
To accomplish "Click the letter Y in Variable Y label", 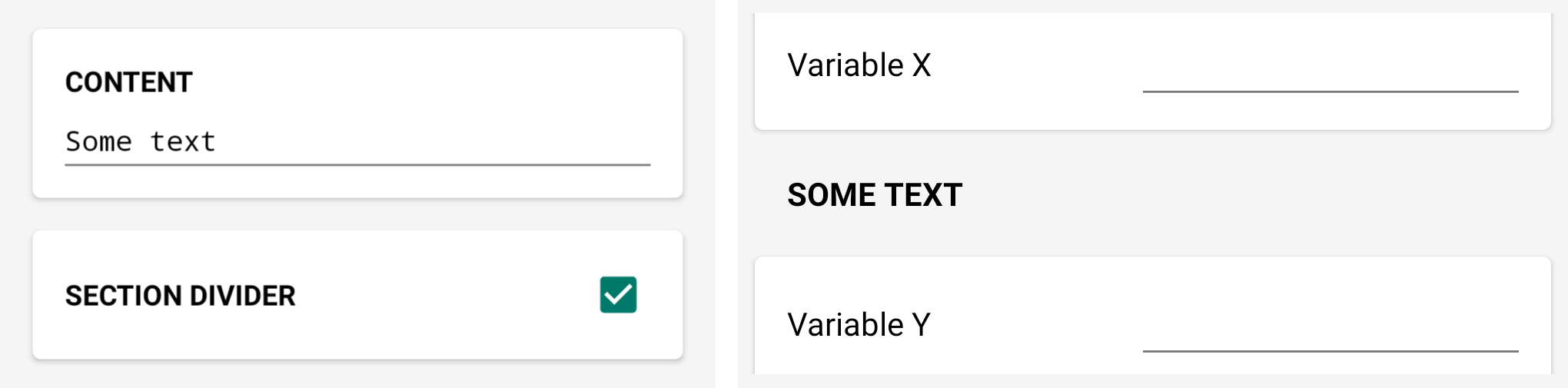I will (x=922, y=325).
